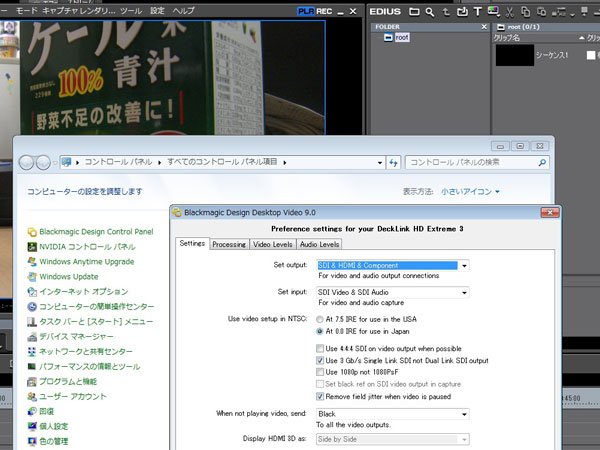Open 個人設定 control panel item
This screenshot has width=600, height=450.
48,426
